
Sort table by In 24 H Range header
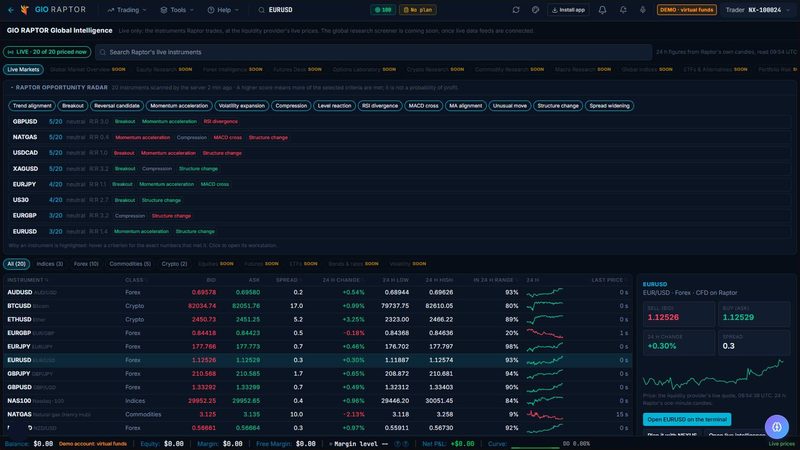tap(495, 280)
